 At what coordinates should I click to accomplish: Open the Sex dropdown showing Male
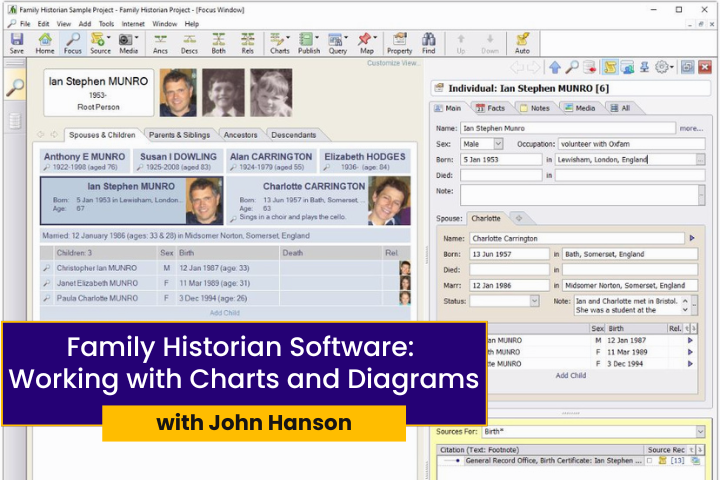pos(498,144)
